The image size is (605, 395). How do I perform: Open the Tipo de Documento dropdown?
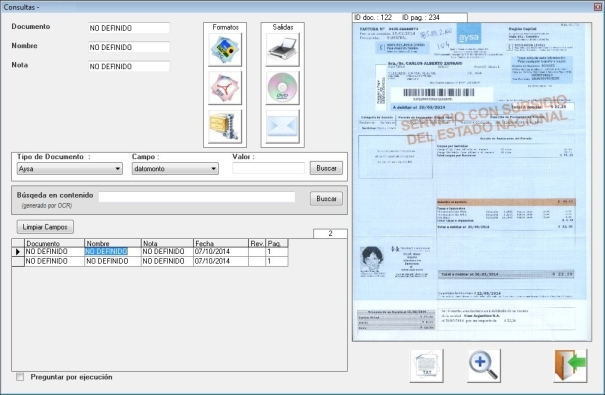70,169
